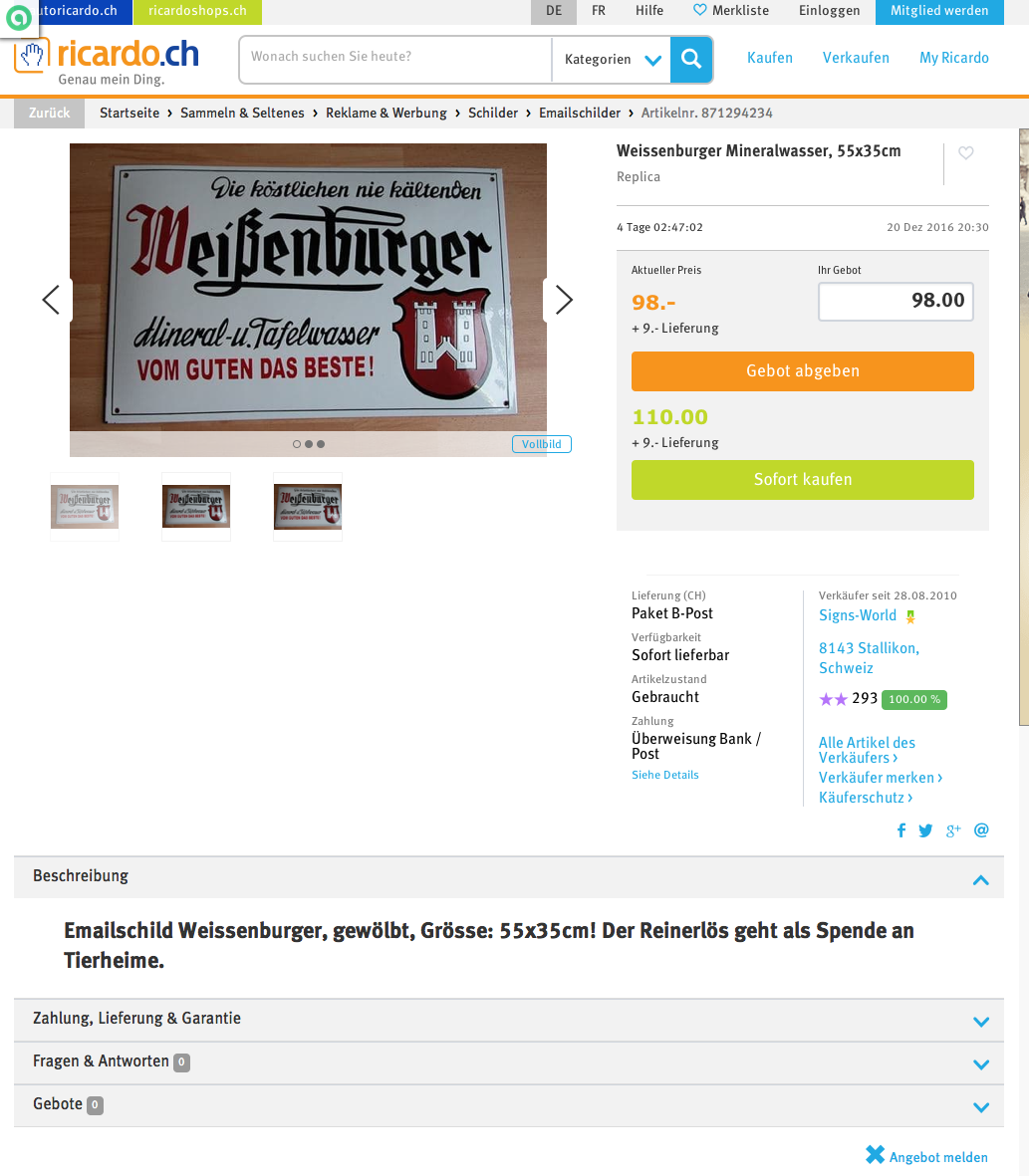
Task: Select the first image pagination dot
Action: (x=297, y=444)
